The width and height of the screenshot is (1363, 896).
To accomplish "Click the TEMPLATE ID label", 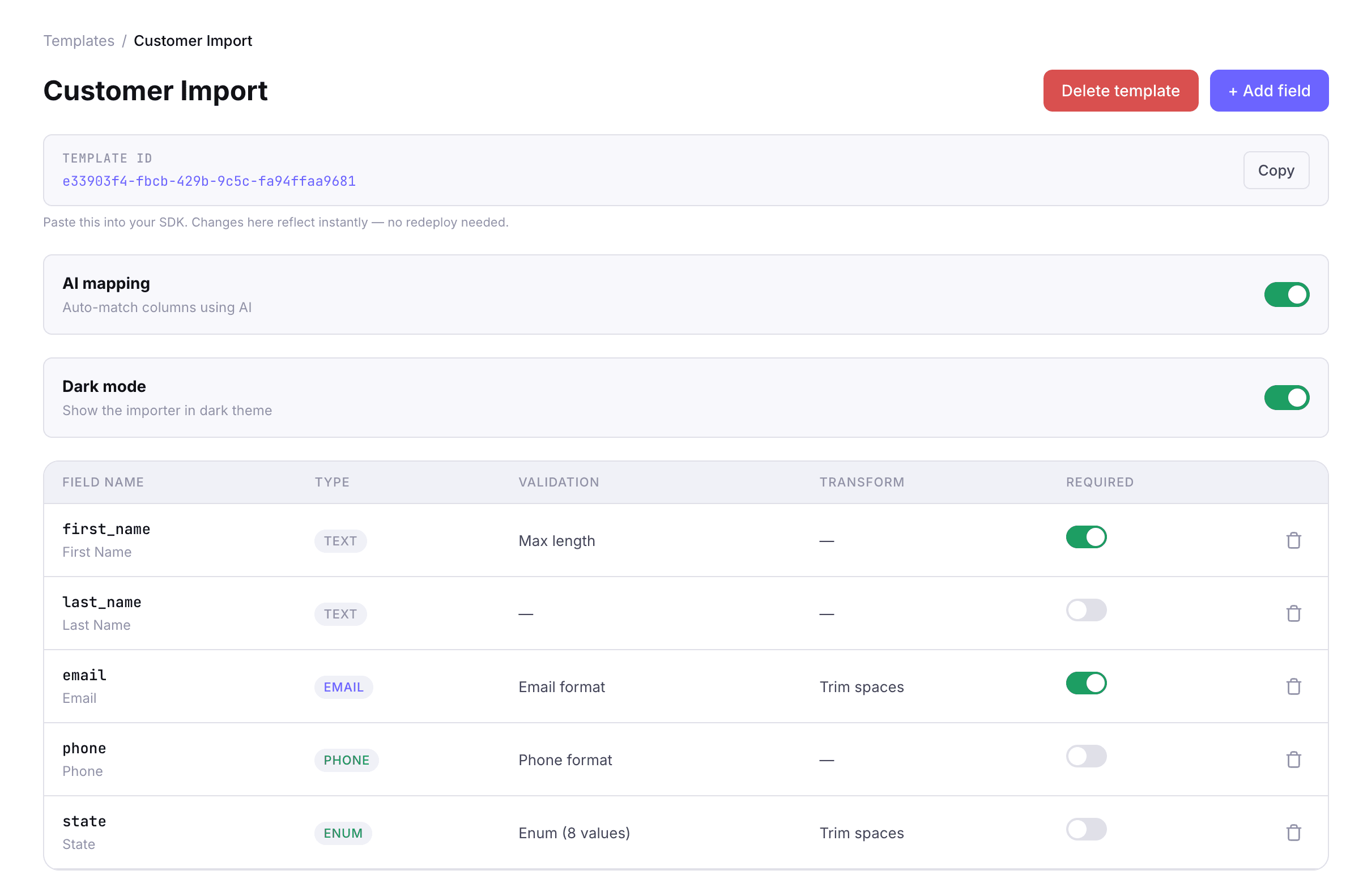I will [108, 158].
